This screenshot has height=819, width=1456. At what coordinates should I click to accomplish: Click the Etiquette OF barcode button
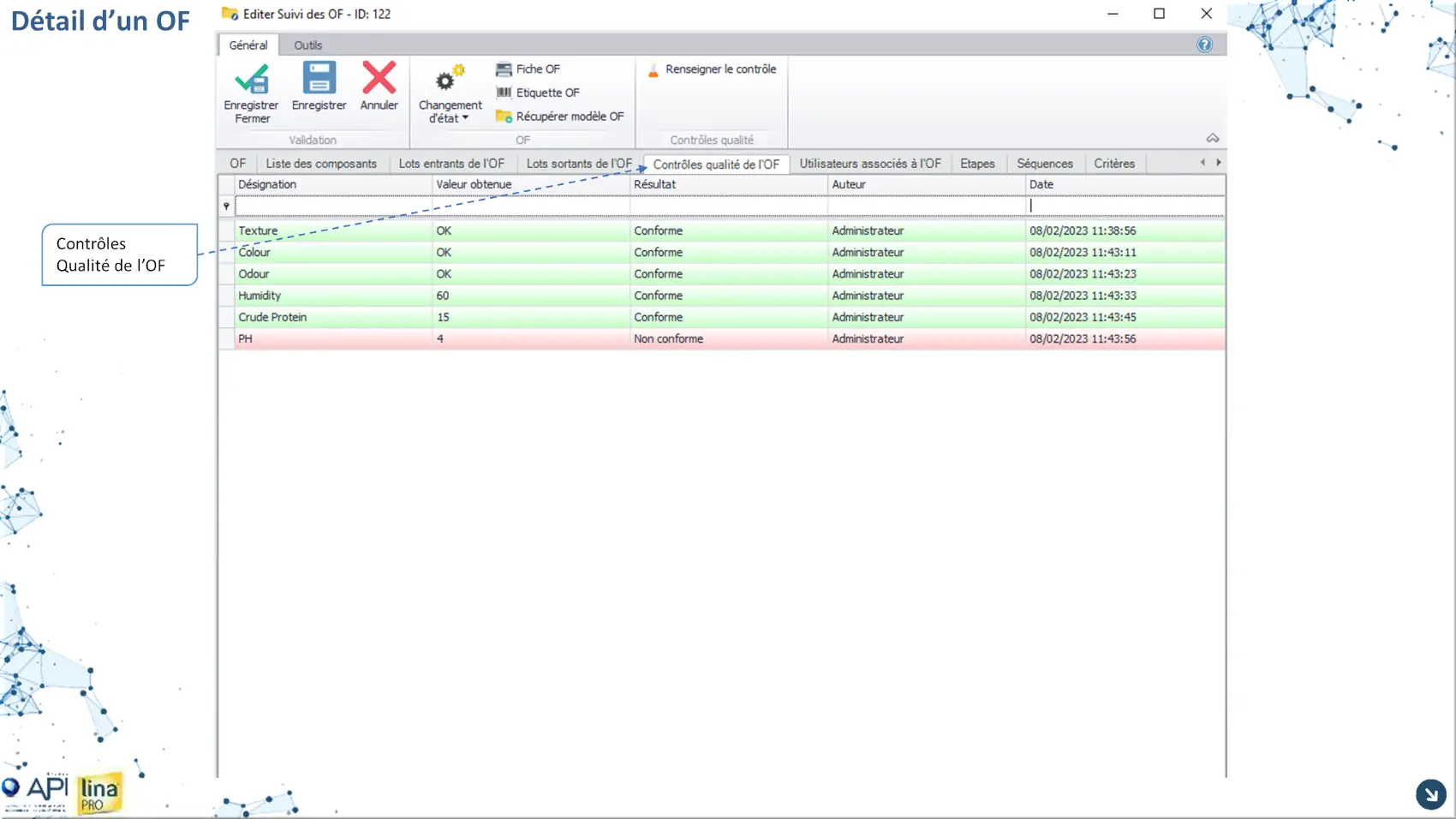pyautogui.click(x=538, y=93)
